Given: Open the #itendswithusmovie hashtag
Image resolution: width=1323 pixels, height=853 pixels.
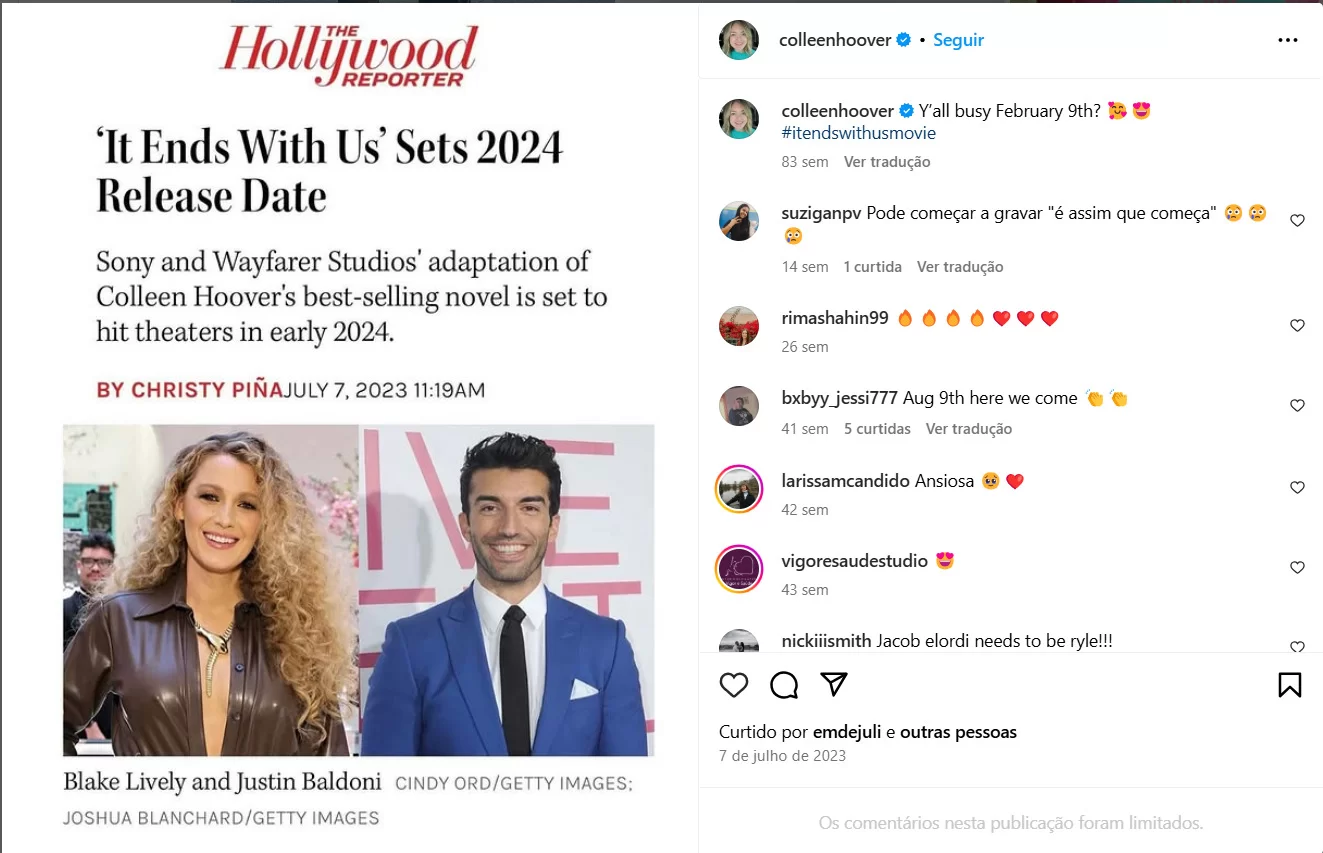Looking at the screenshot, I should pyautogui.click(x=858, y=133).
